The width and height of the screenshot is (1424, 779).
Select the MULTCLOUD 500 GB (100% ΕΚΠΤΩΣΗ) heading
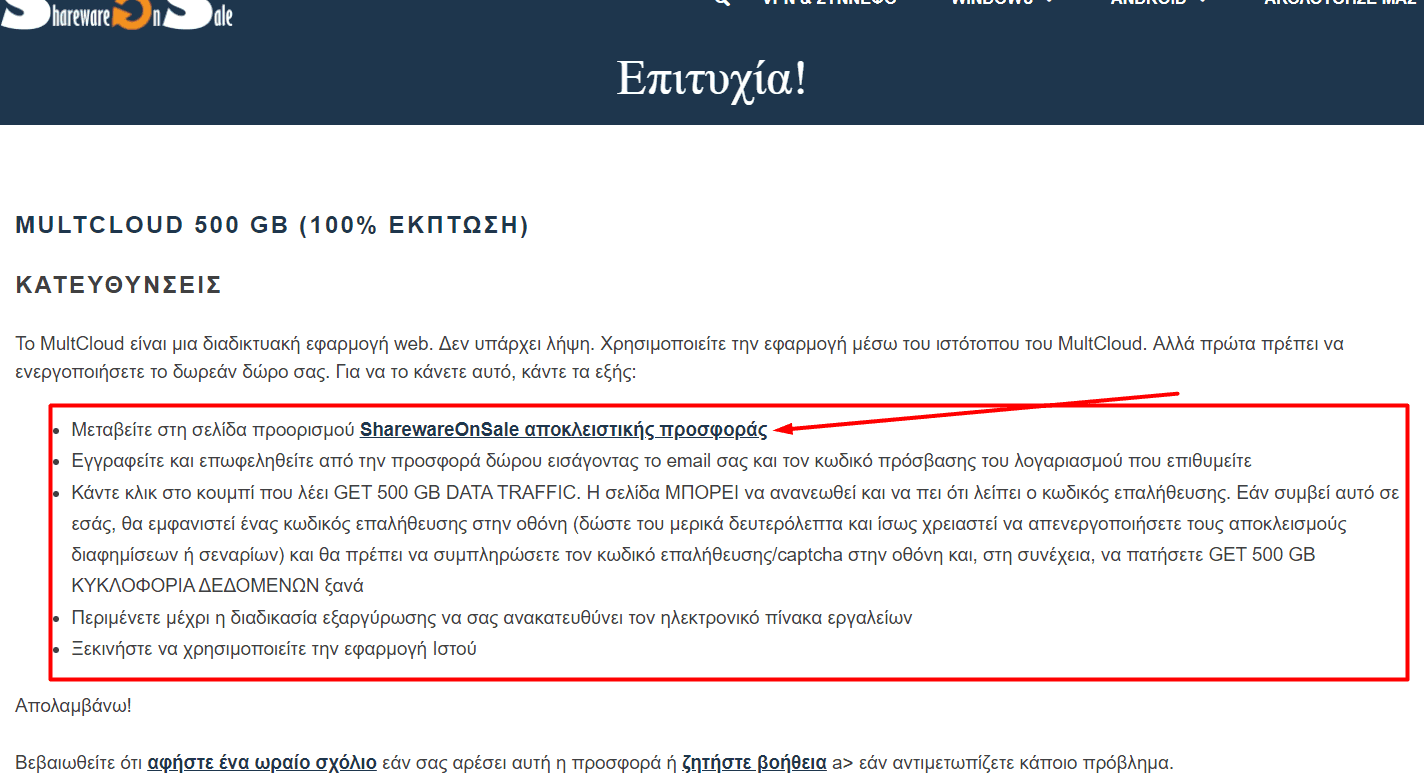(272, 225)
